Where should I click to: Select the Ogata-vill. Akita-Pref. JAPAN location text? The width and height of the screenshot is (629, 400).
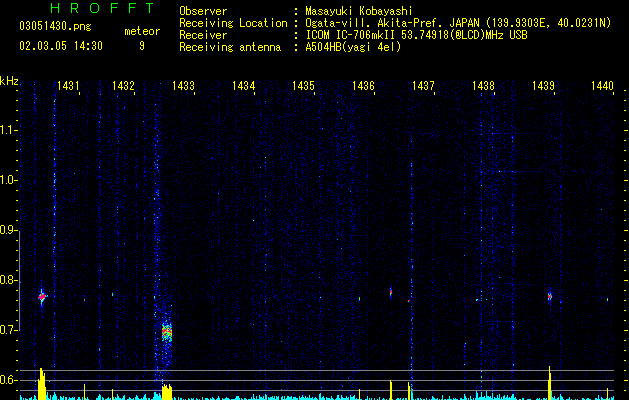[458, 23]
